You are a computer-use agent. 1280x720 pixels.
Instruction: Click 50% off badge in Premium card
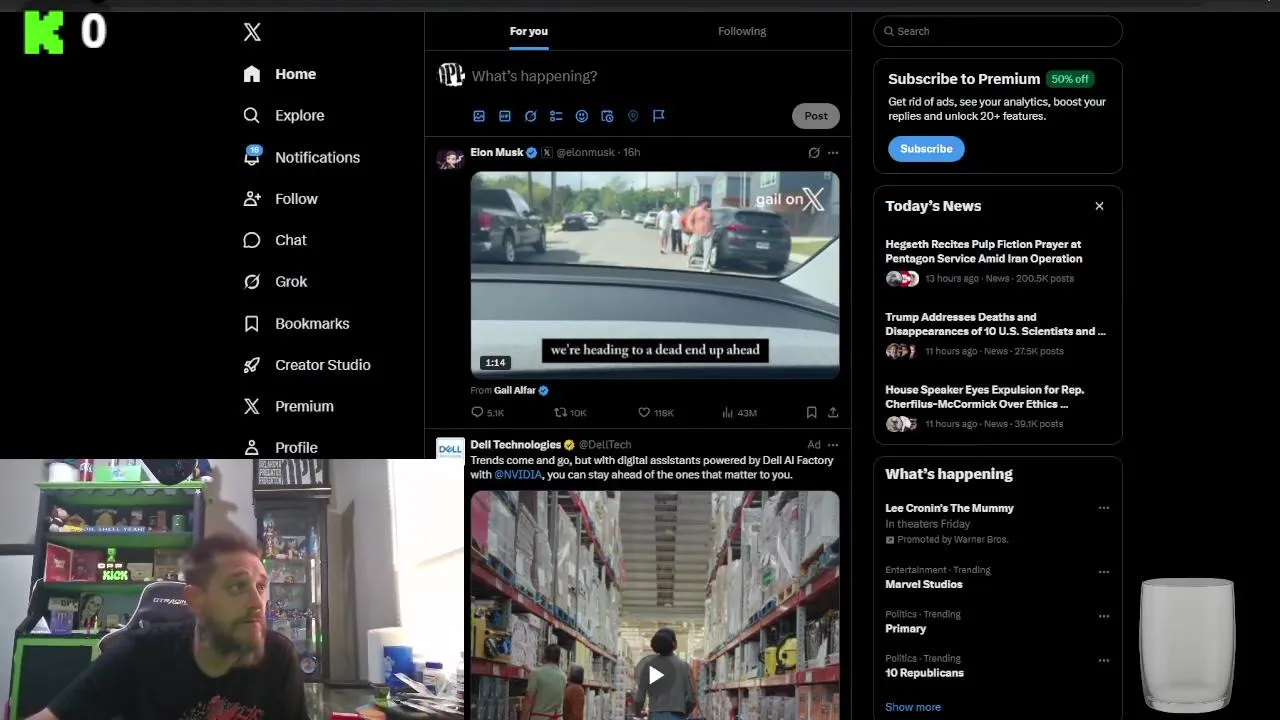click(1070, 79)
